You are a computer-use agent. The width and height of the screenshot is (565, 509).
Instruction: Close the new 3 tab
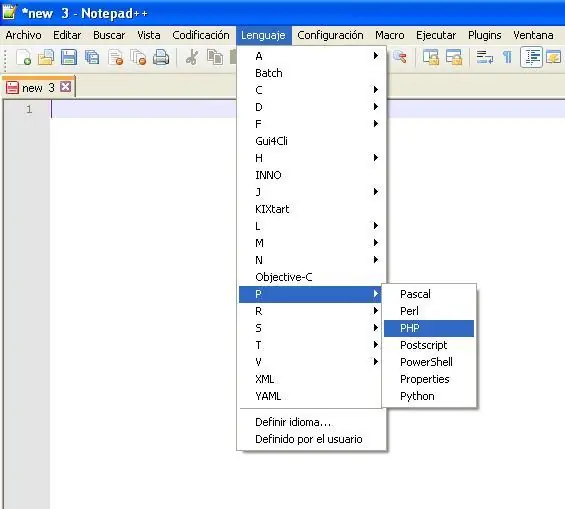[x=66, y=87]
